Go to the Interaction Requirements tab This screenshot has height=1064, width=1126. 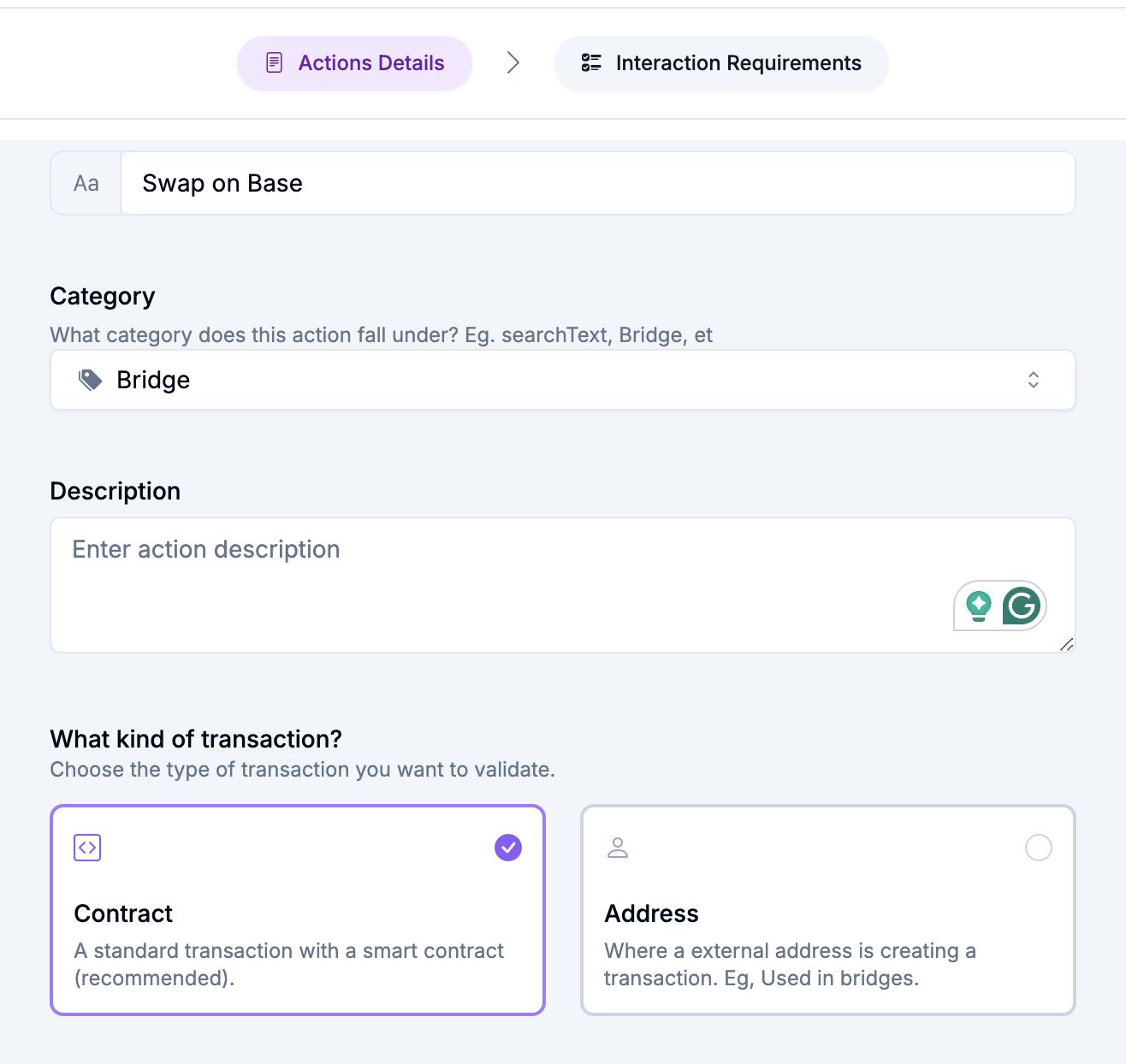(721, 62)
